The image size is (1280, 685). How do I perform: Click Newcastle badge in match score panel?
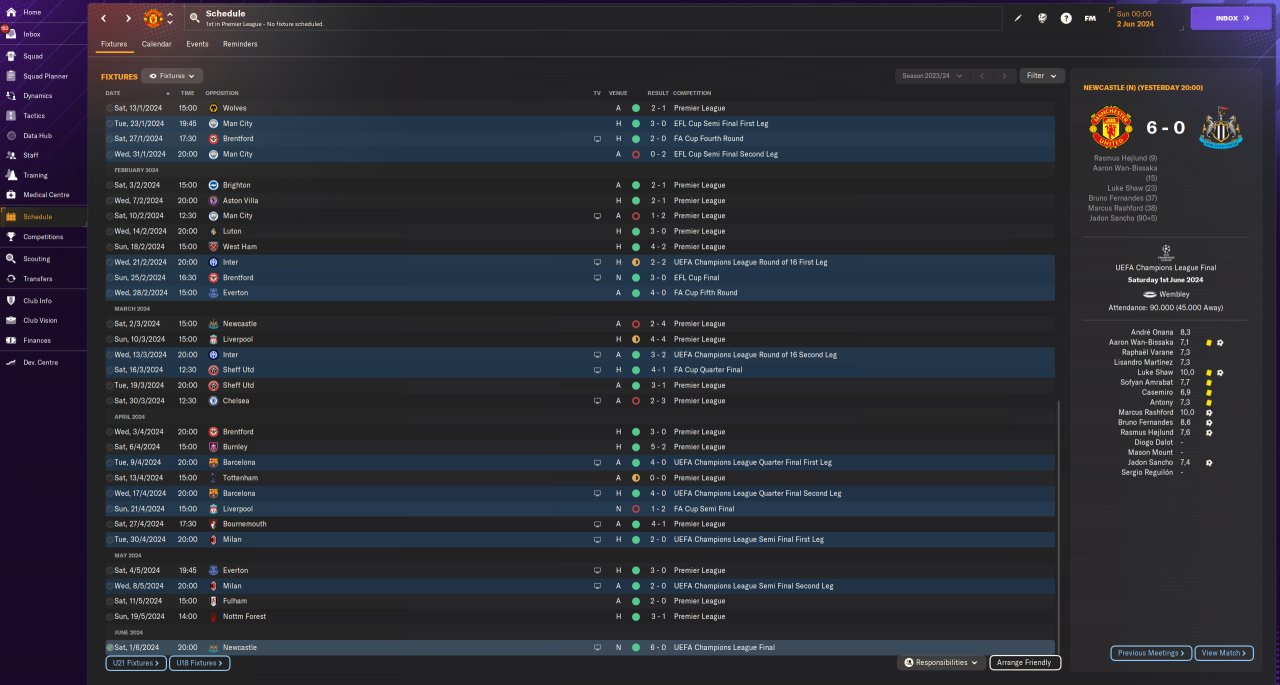click(x=1220, y=129)
